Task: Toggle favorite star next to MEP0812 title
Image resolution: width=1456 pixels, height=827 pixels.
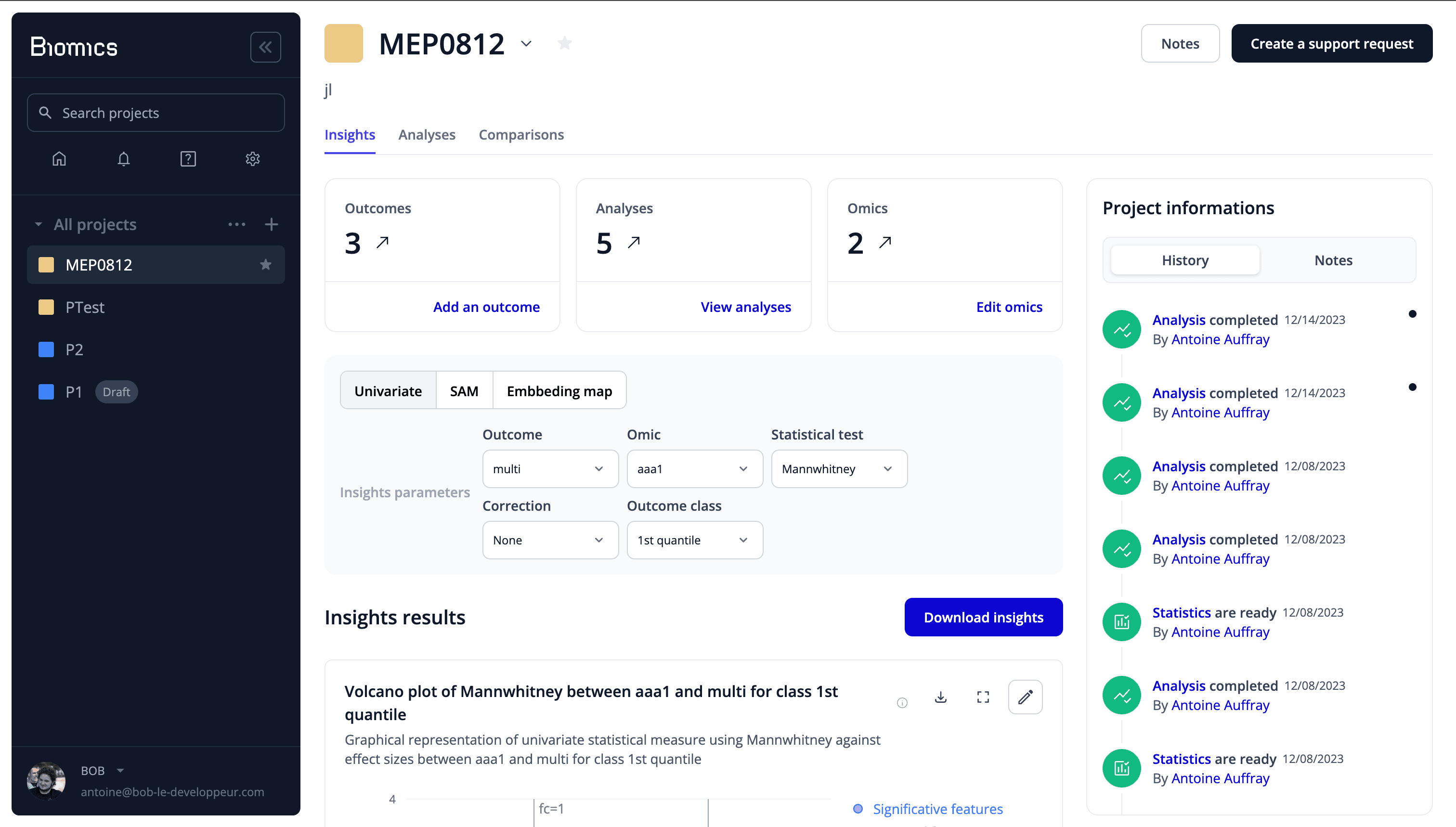Action: click(x=564, y=43)
